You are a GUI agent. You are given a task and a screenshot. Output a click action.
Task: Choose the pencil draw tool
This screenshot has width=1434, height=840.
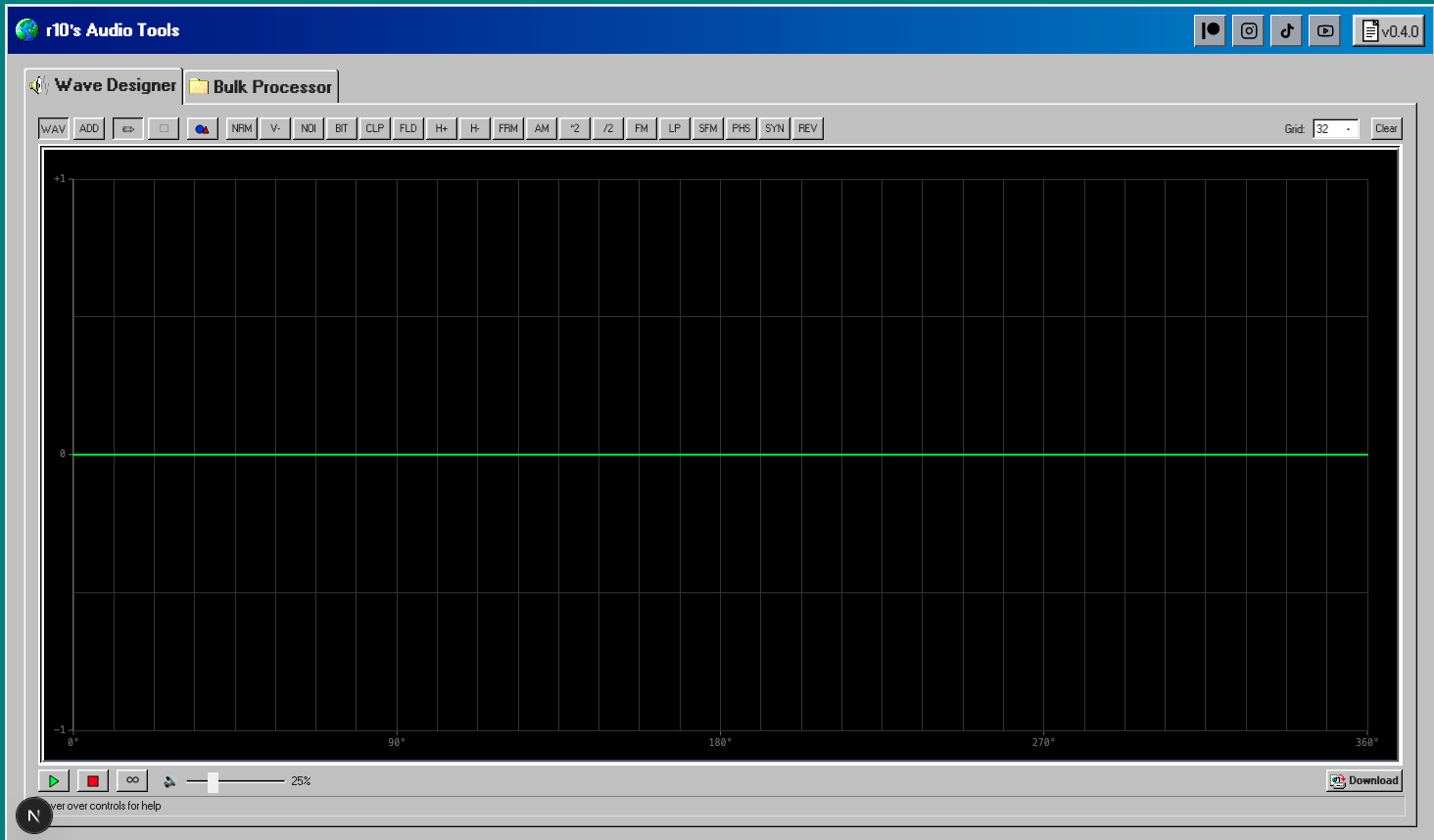(128, 128)
